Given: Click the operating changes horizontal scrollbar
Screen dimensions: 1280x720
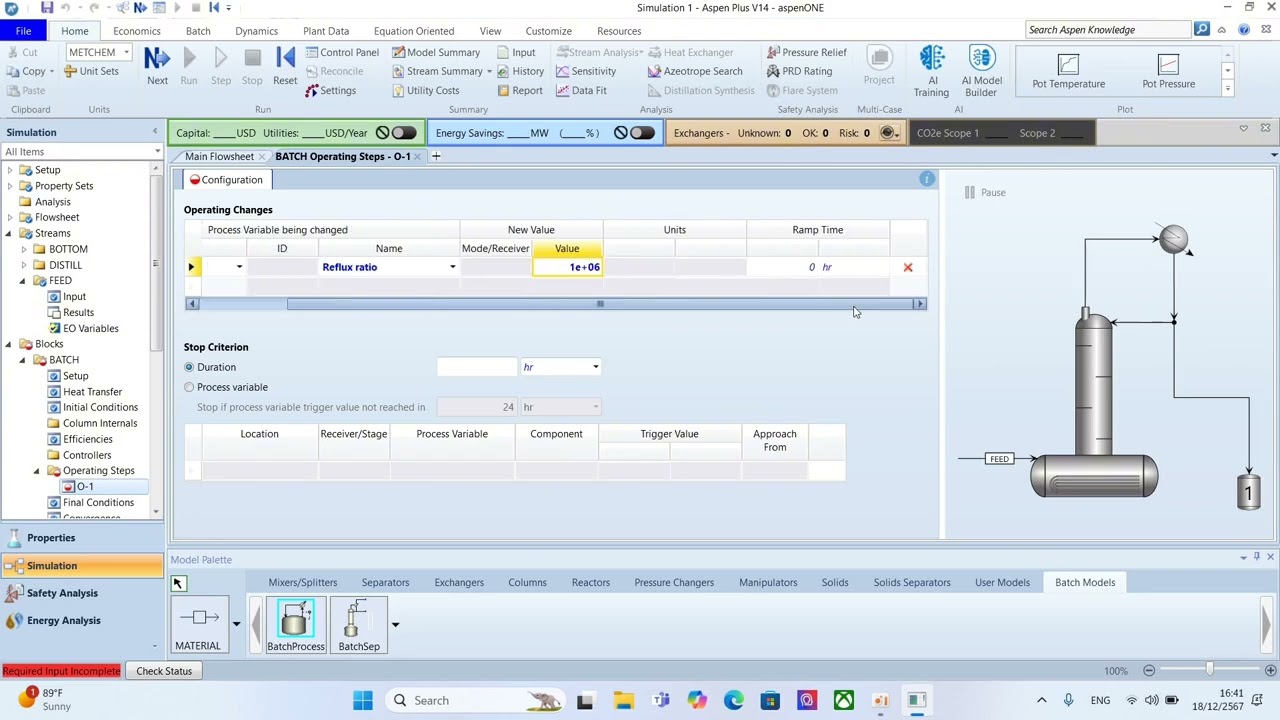Looking at the screenshot, I should (600, 304).
